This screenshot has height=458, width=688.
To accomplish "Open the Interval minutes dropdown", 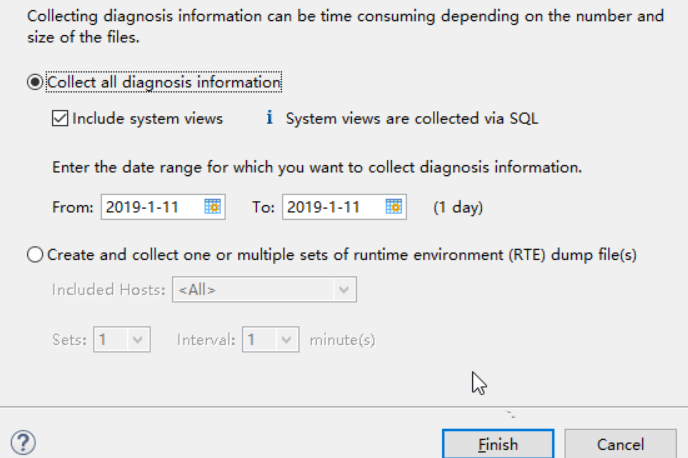I will pyautogui.click(x=271, y=340).
